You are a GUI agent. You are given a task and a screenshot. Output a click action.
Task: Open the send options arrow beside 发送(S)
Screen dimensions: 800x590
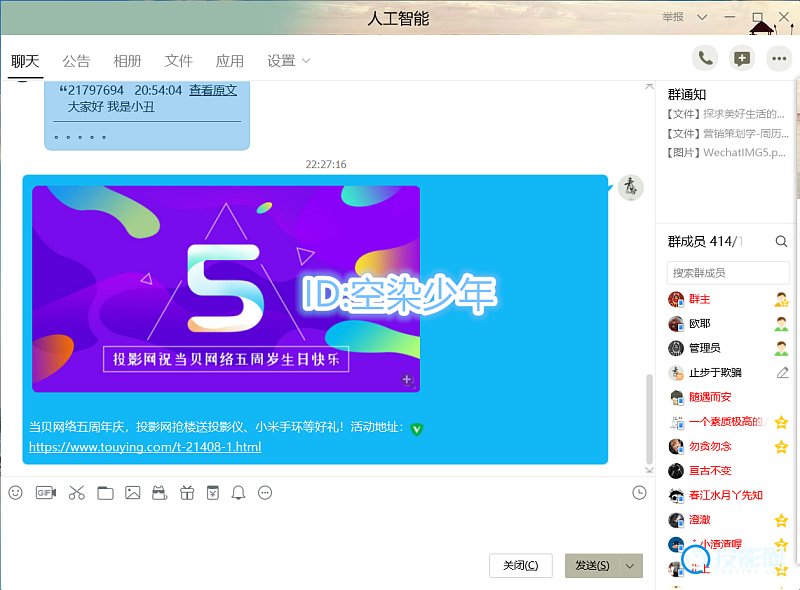point(630,566)
